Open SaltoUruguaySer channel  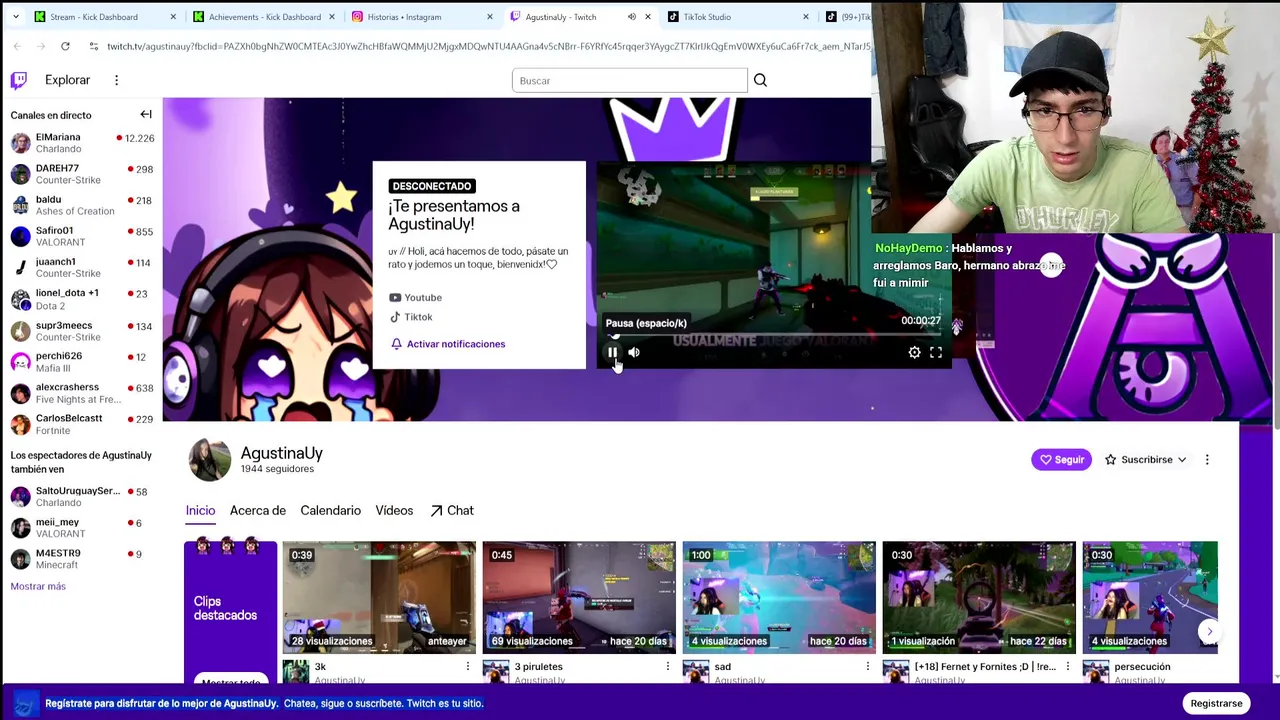coord(82,497)
